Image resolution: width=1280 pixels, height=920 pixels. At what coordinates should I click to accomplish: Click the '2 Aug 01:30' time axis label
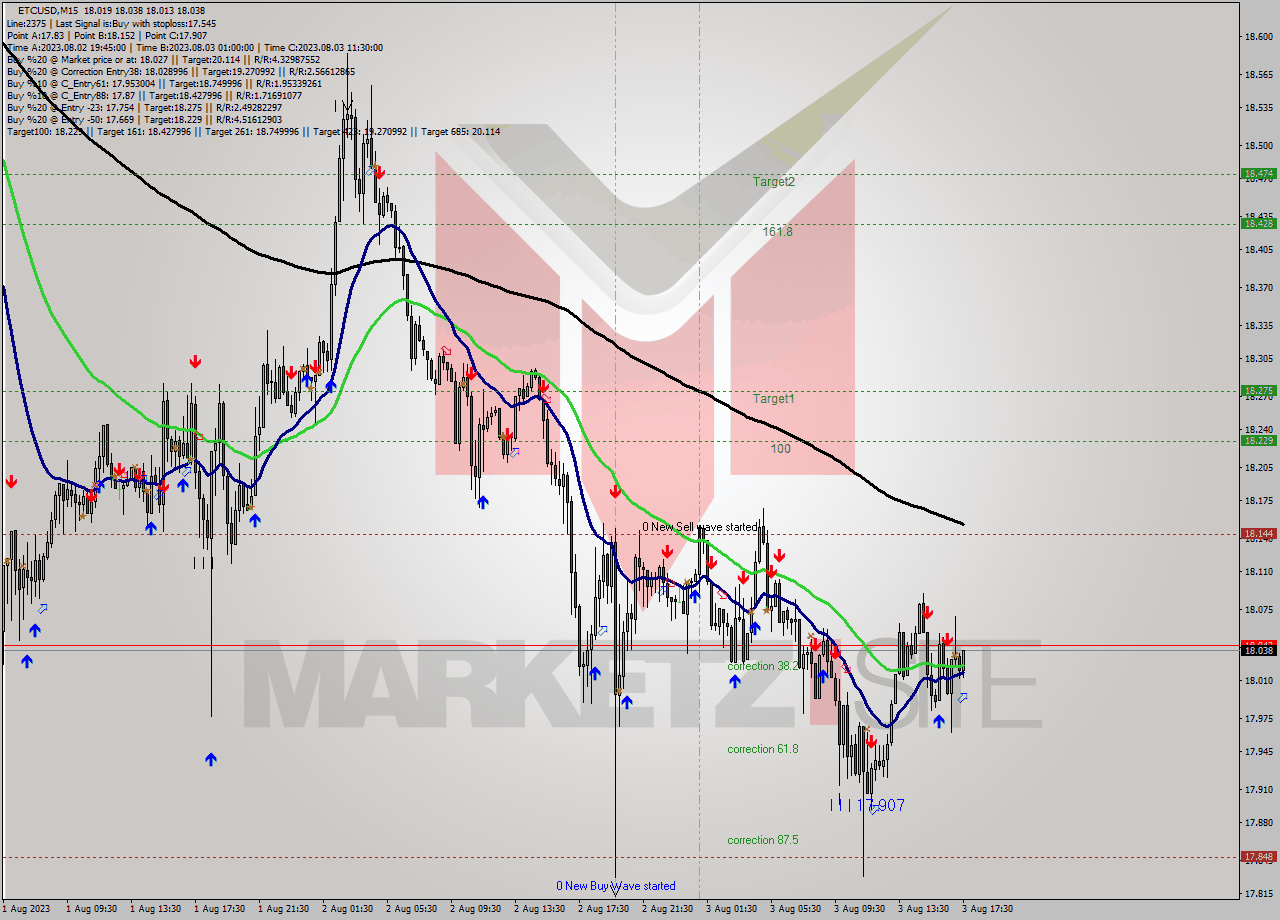[x=347, y=909]
